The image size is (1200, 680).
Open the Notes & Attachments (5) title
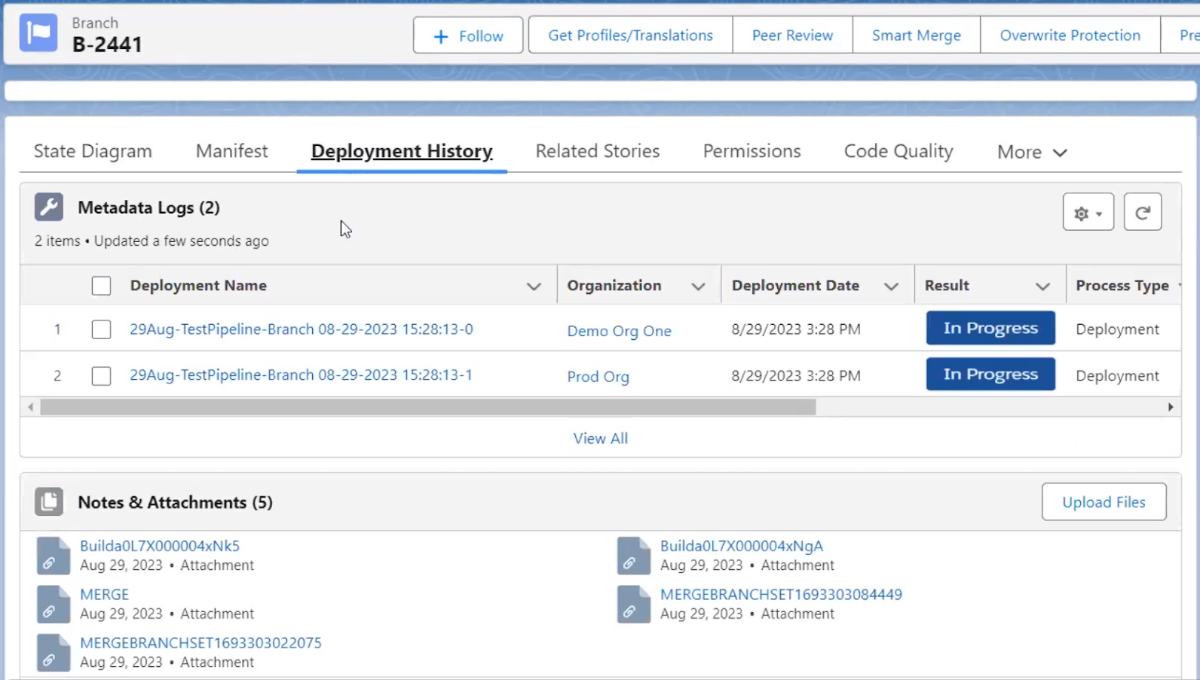[x=176, y=502]
